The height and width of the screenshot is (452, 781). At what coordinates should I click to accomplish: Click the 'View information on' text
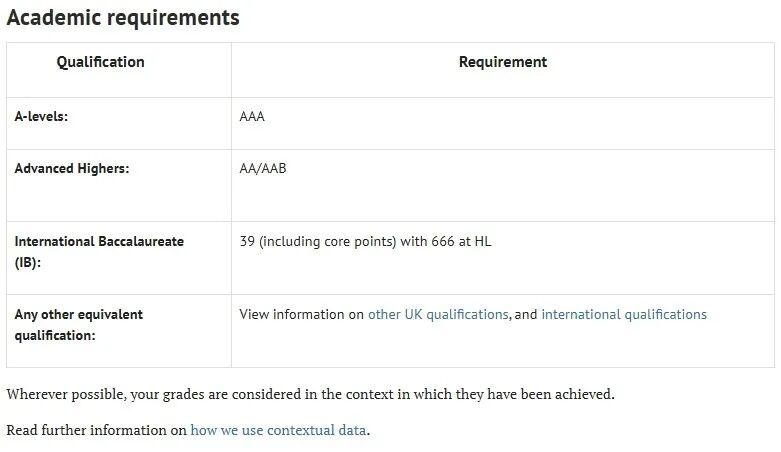click(301, 314)
